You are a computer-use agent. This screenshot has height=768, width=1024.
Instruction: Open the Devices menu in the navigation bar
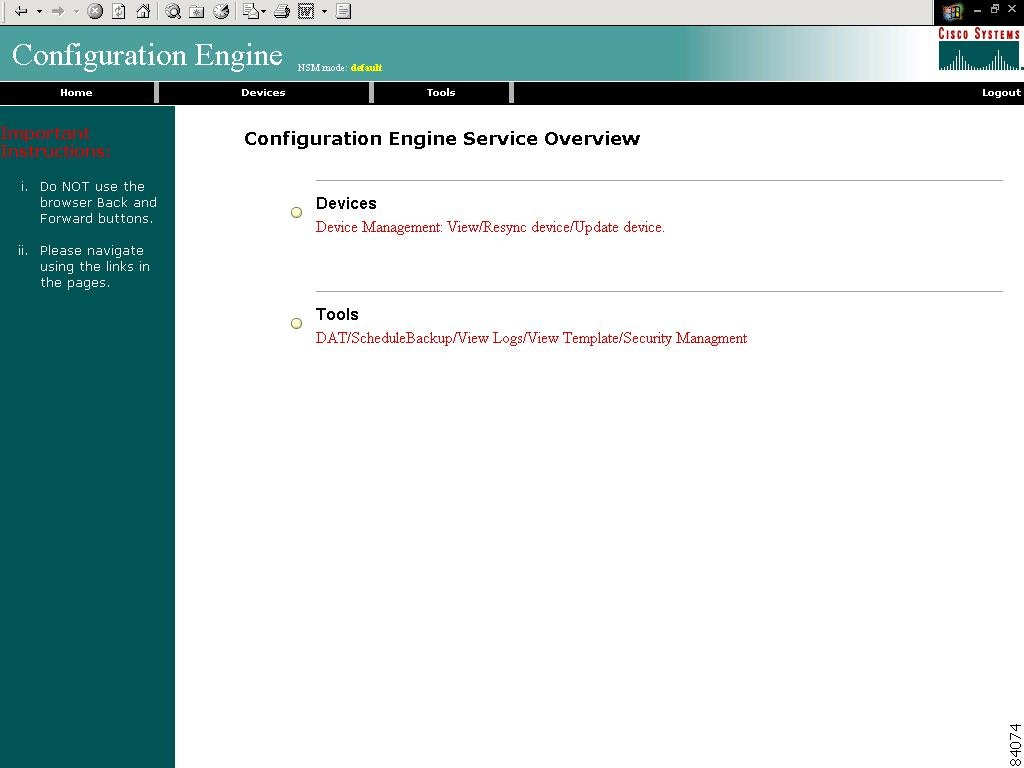263,92
